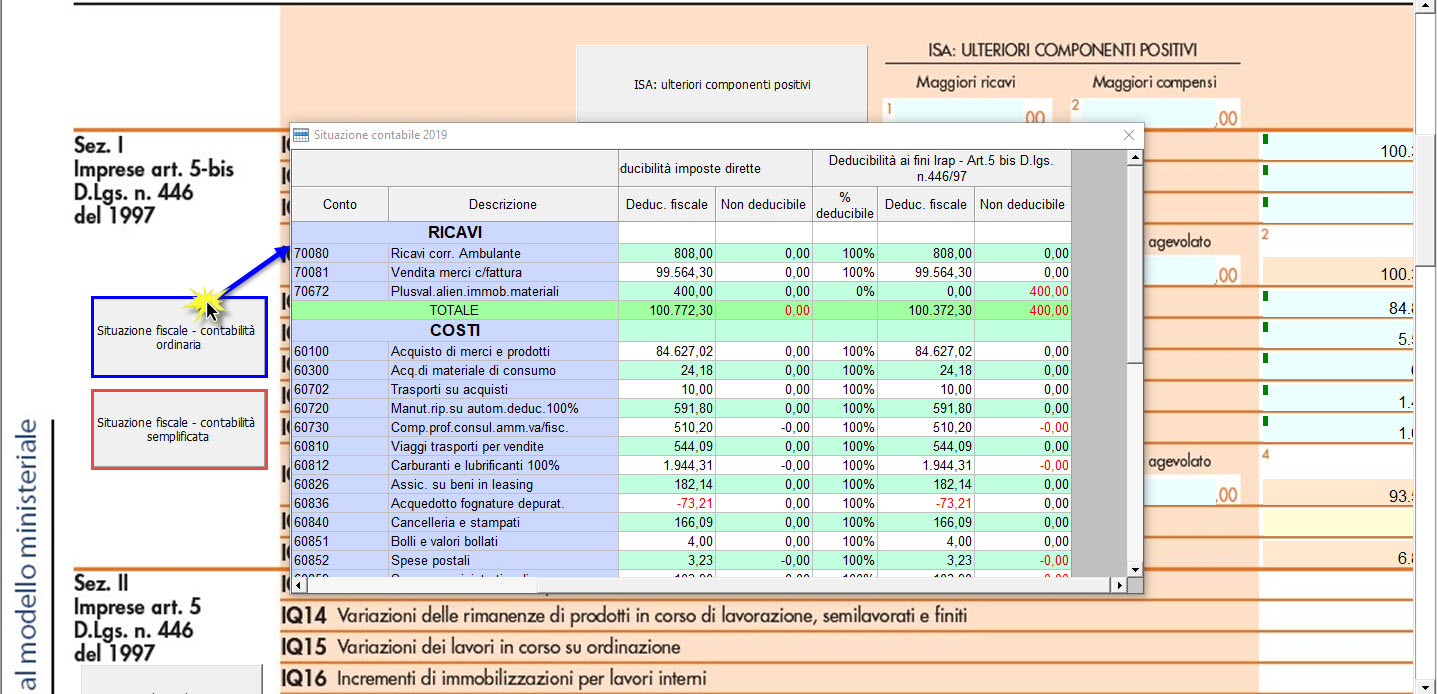This screenshot has width=1437, height=694.
Task: Click the green TOTALE row label
Action: [x=455, y=311]
